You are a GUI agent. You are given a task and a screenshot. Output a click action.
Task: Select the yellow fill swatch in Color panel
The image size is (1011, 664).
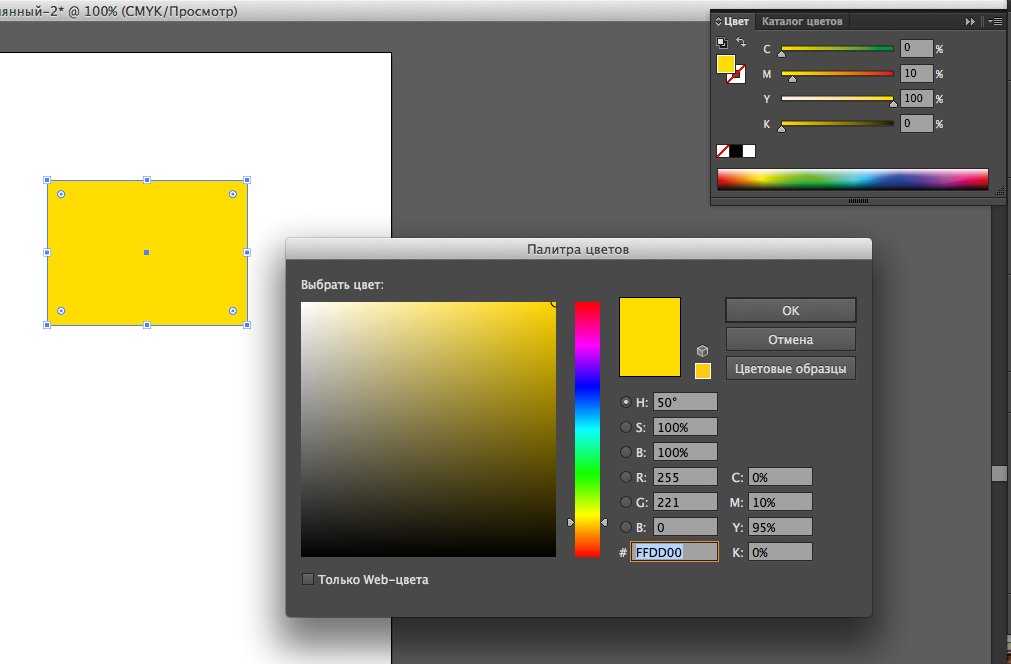(x=725, y=64)
